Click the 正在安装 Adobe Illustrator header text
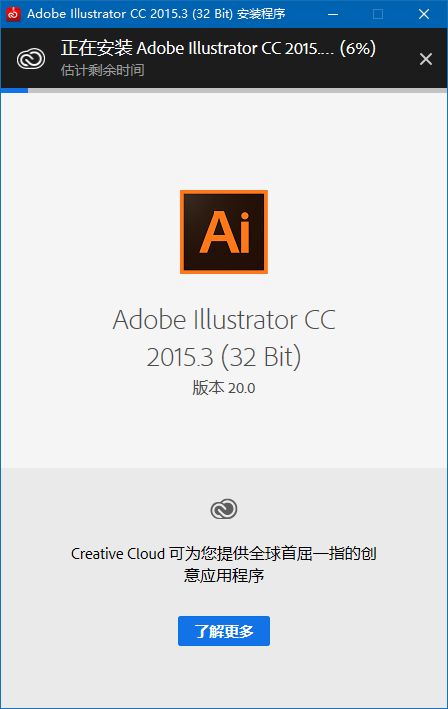 pos(197,48)
